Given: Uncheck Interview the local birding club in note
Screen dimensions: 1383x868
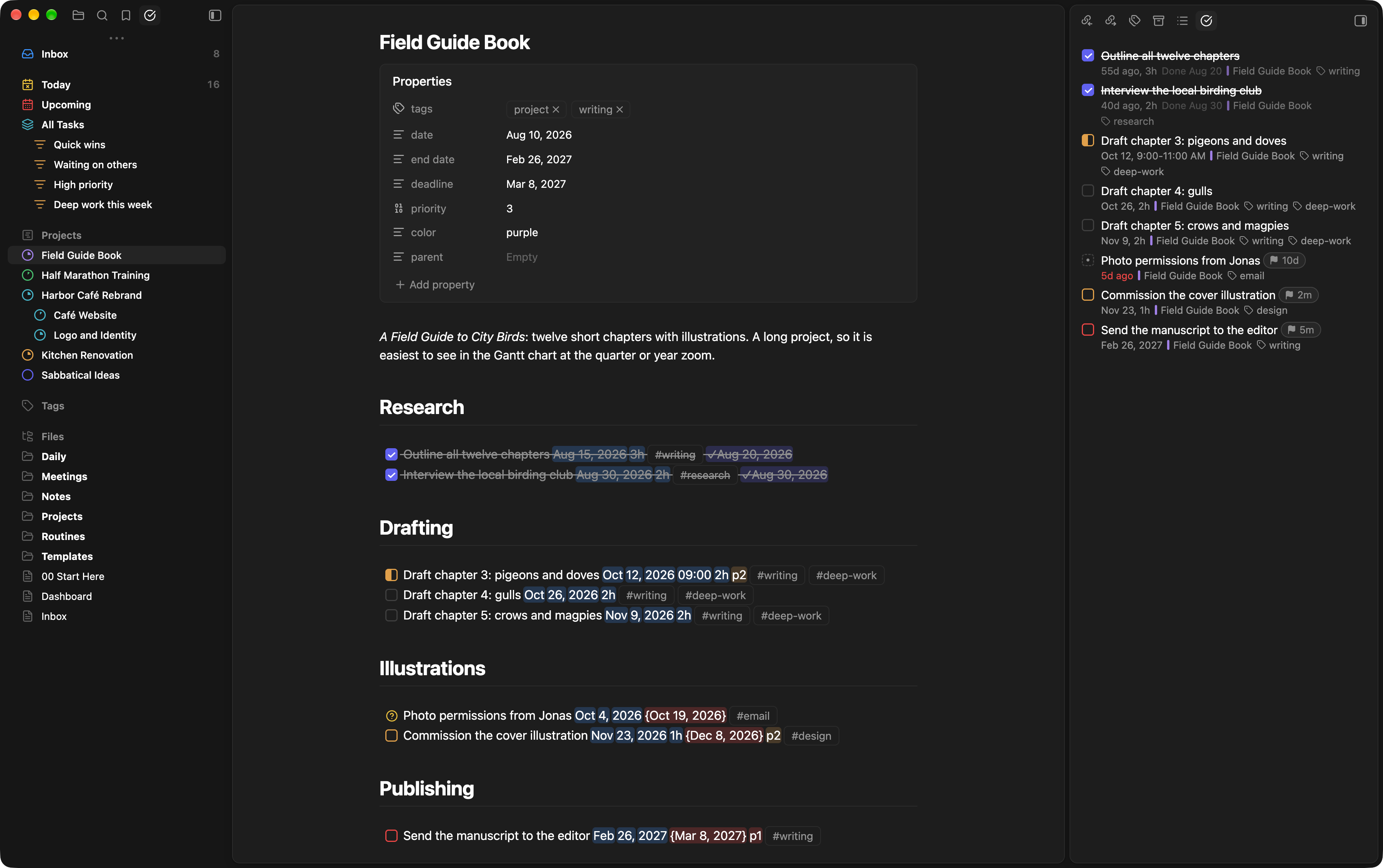Looking at the screenshot, I should 391,475.
